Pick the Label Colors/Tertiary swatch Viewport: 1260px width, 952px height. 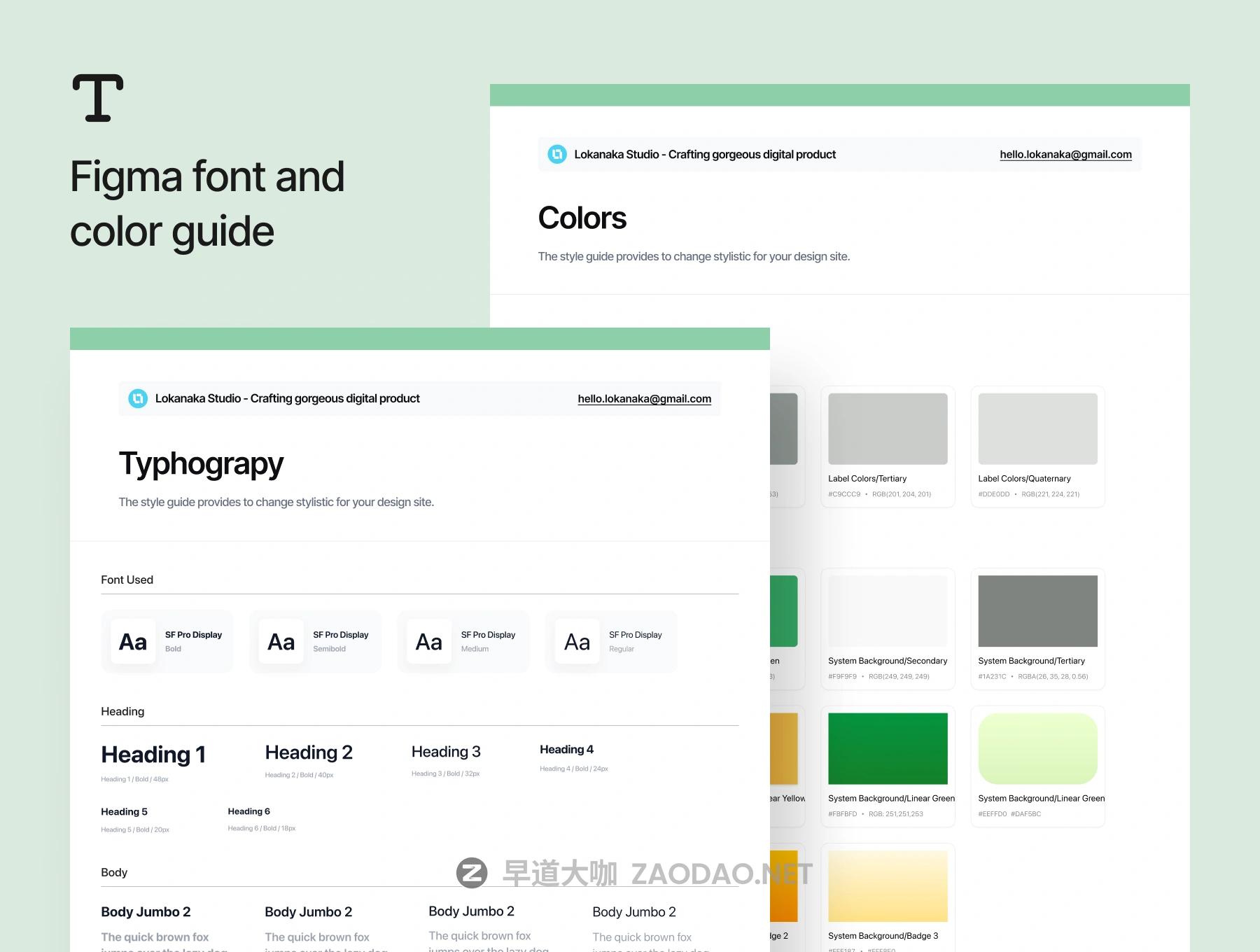click(x=888, y=428)
